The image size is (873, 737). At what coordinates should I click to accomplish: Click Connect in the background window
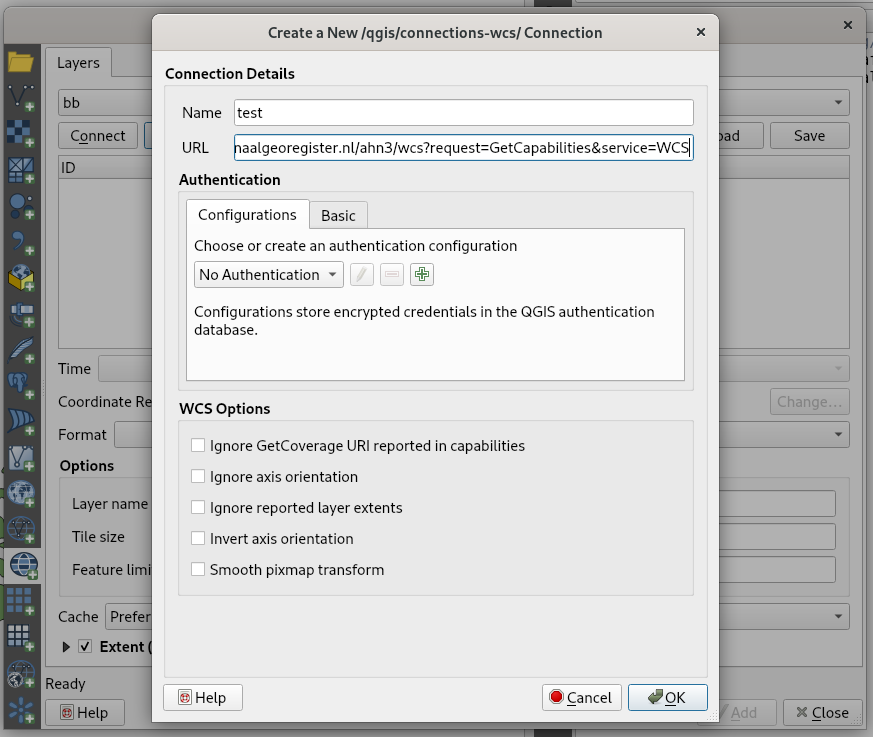point(98,136)
